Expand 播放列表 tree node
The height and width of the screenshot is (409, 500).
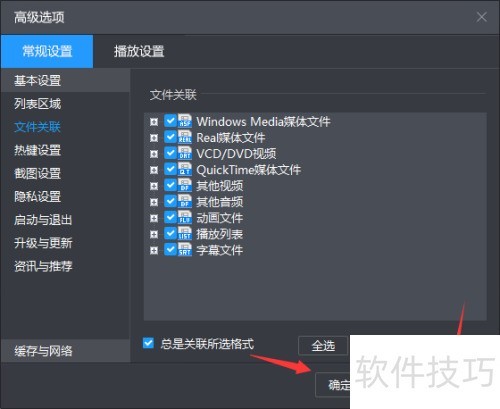point(154,234)
